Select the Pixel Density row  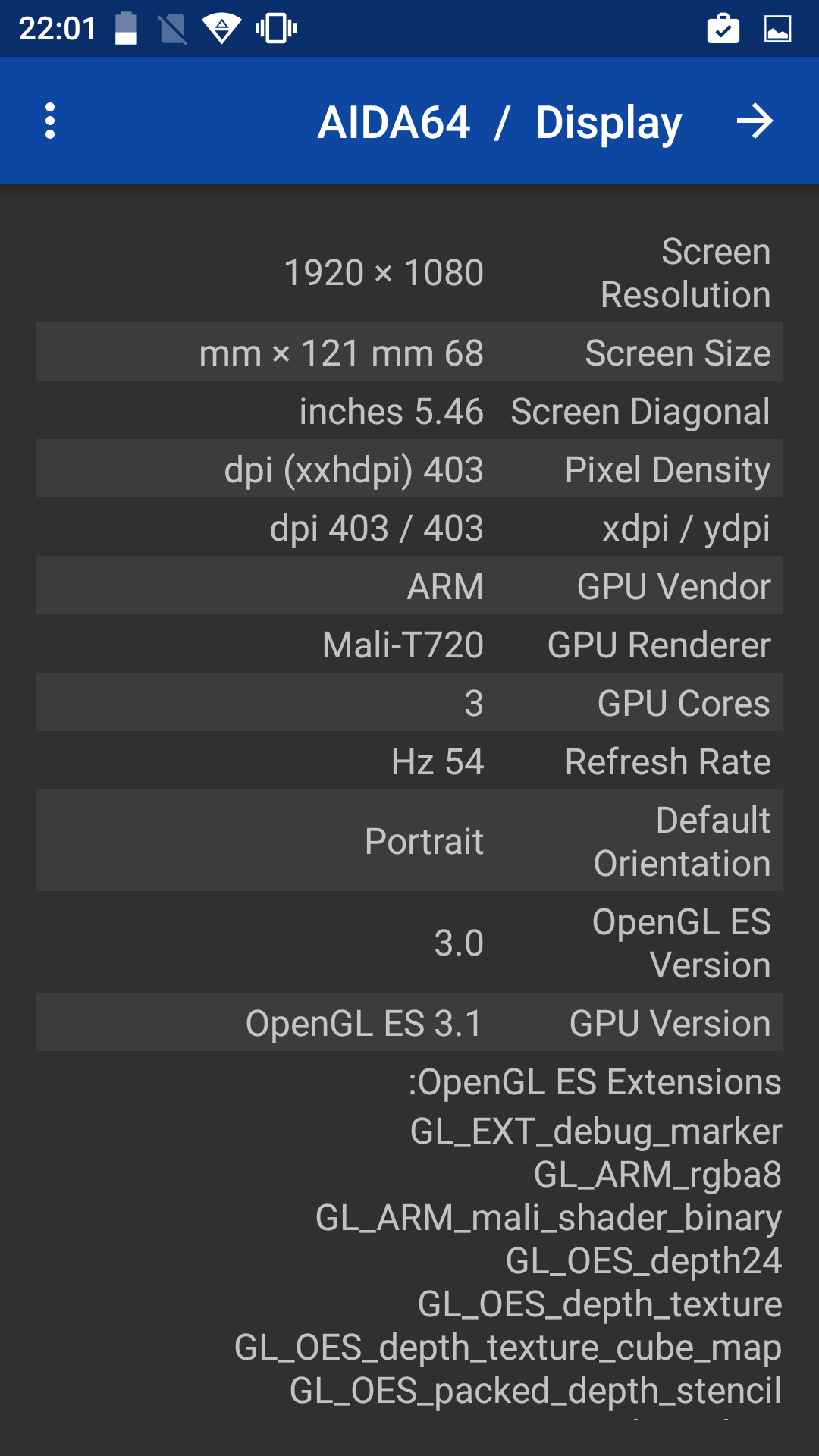pos(409,469)
